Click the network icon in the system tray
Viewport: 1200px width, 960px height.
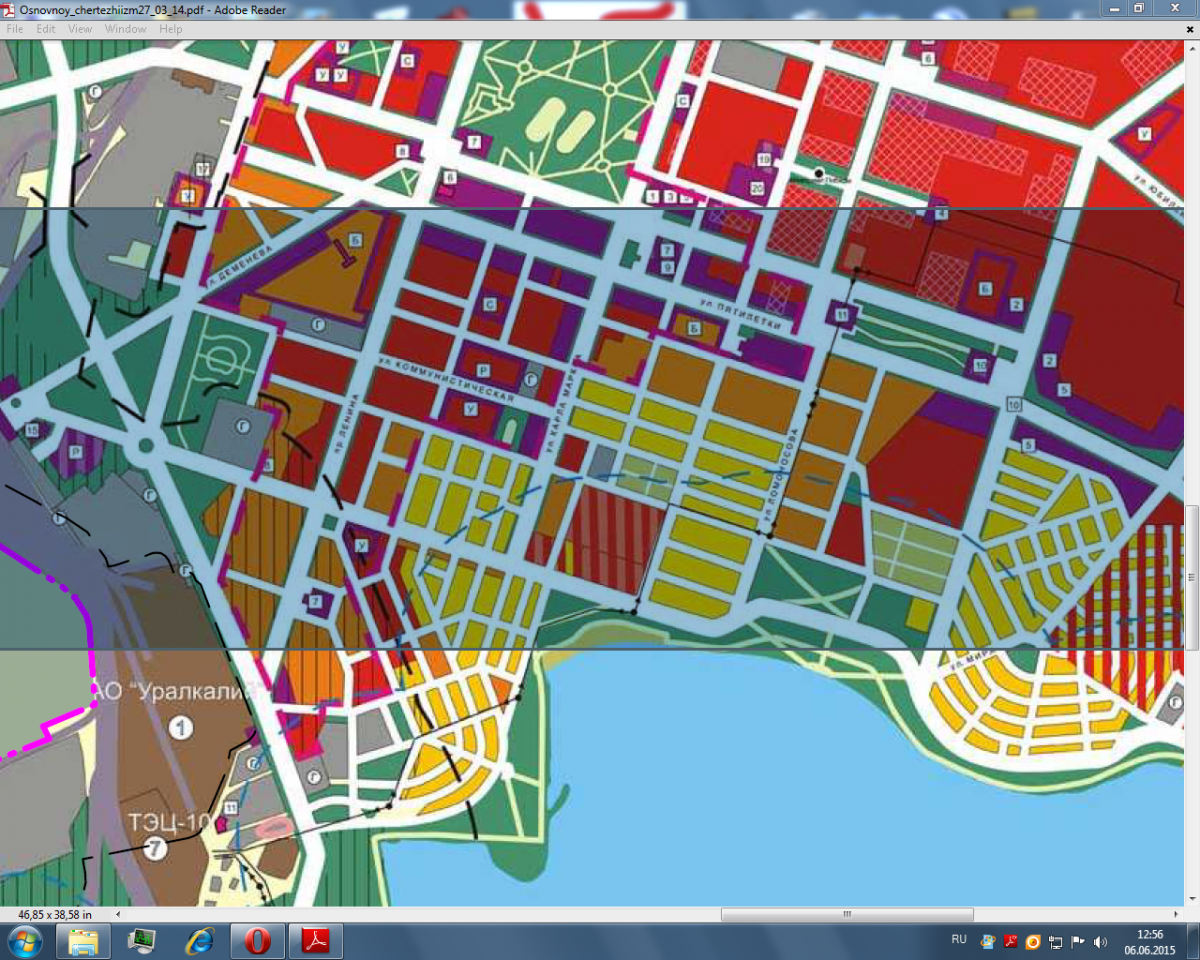(1056, 941)
